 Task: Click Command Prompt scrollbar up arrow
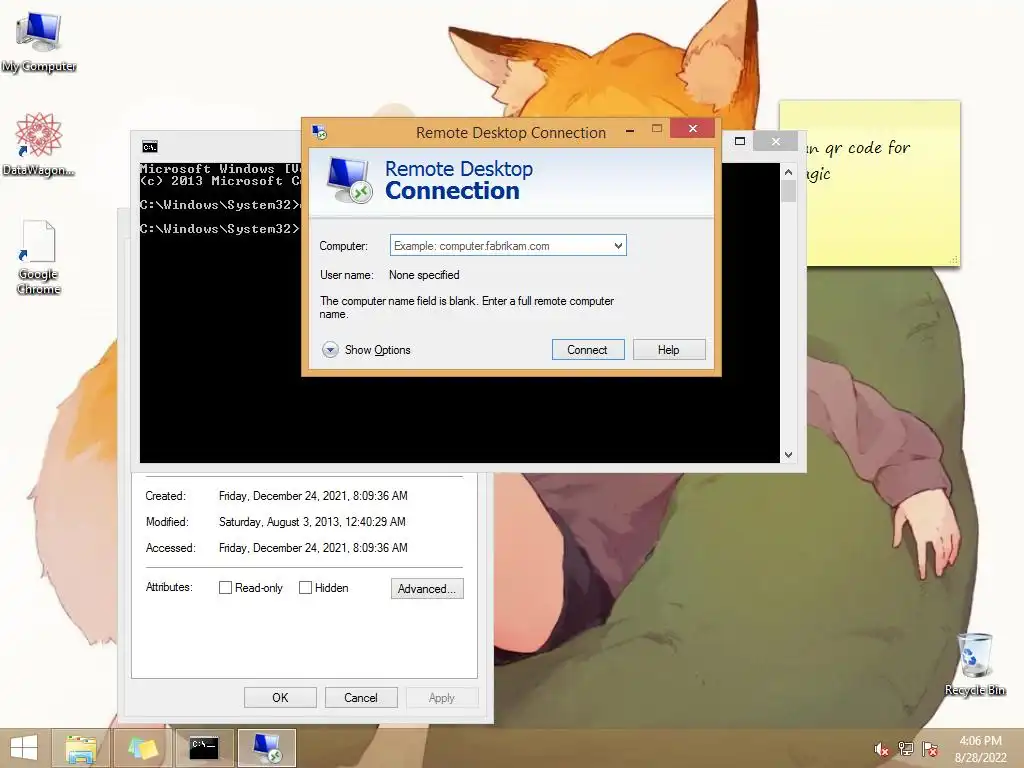pos(788,172)
